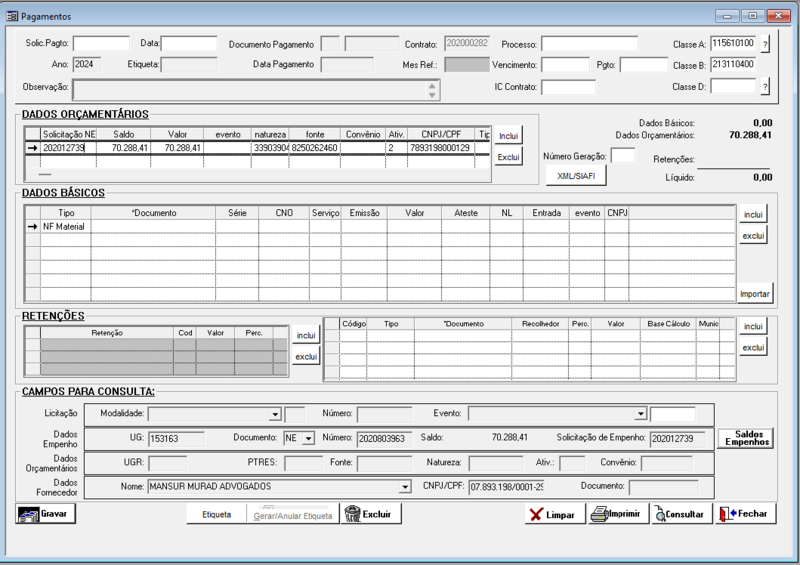This screenshot has width=800, height=565.
Task: Click the Saldos Empenhos button
Action: 745,438
